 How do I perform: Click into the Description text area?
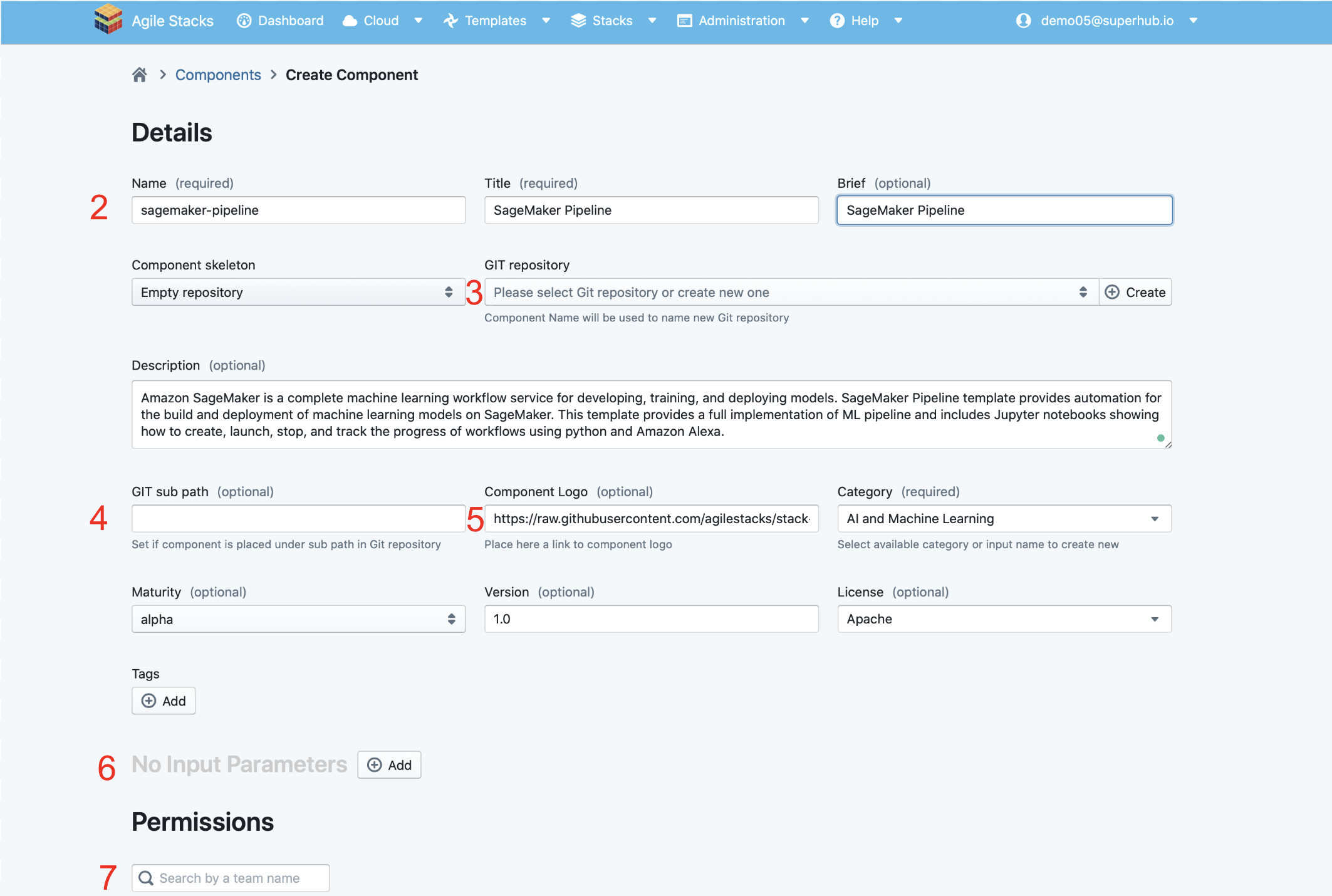tap(652, 414)
